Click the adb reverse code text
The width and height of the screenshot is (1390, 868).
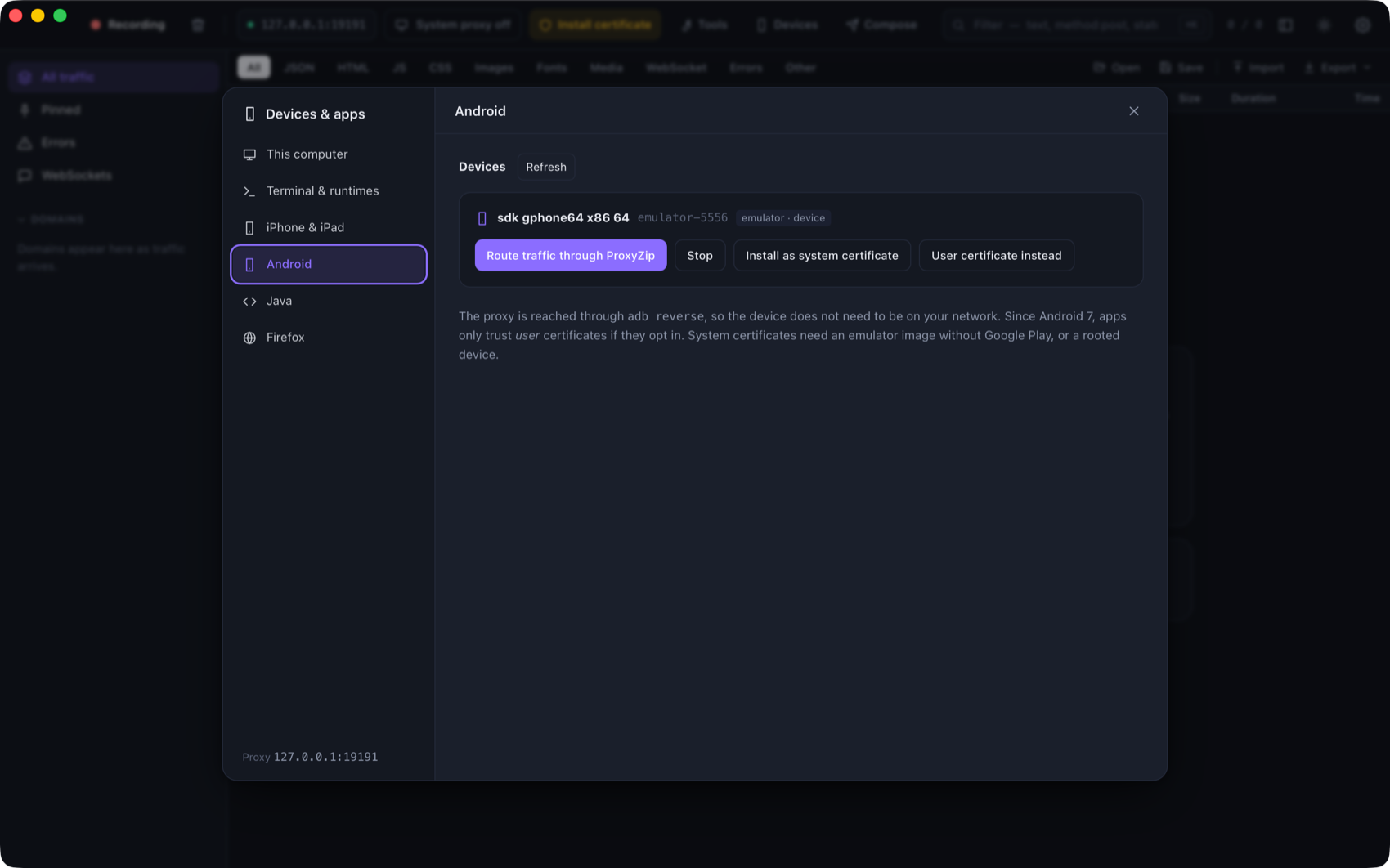pos(666,316)
